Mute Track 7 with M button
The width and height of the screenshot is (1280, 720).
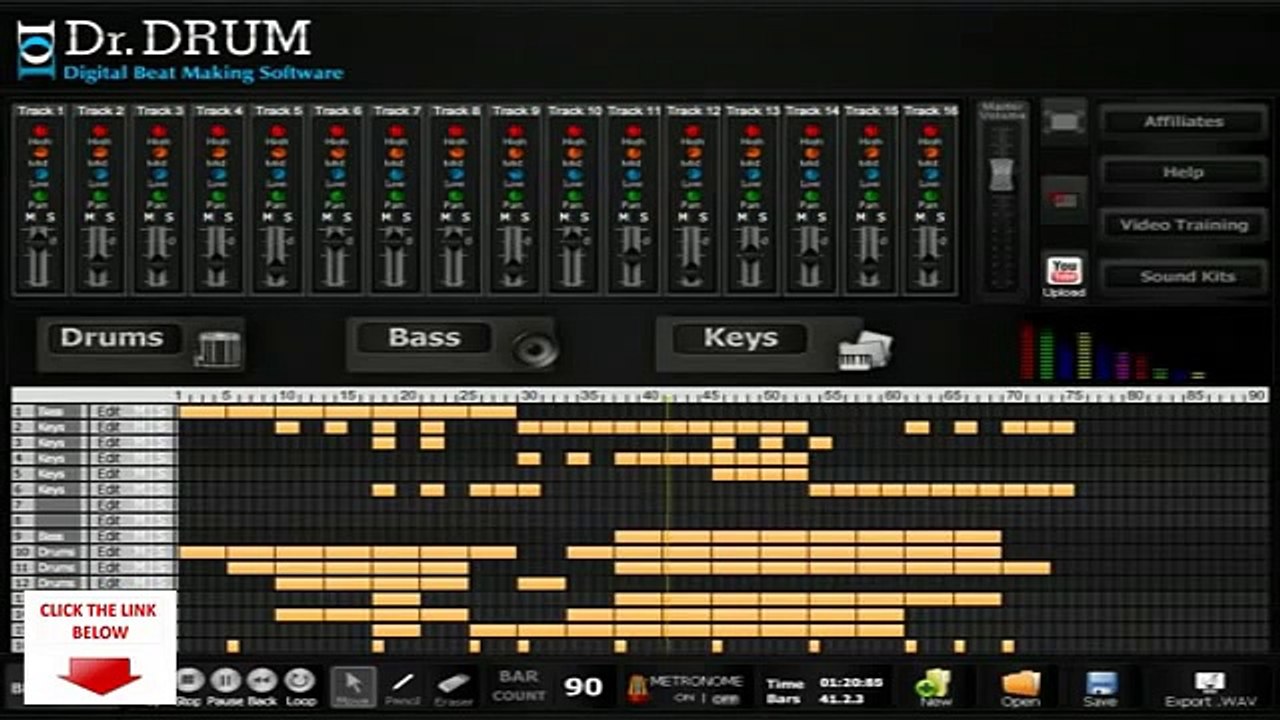(387, 218)
